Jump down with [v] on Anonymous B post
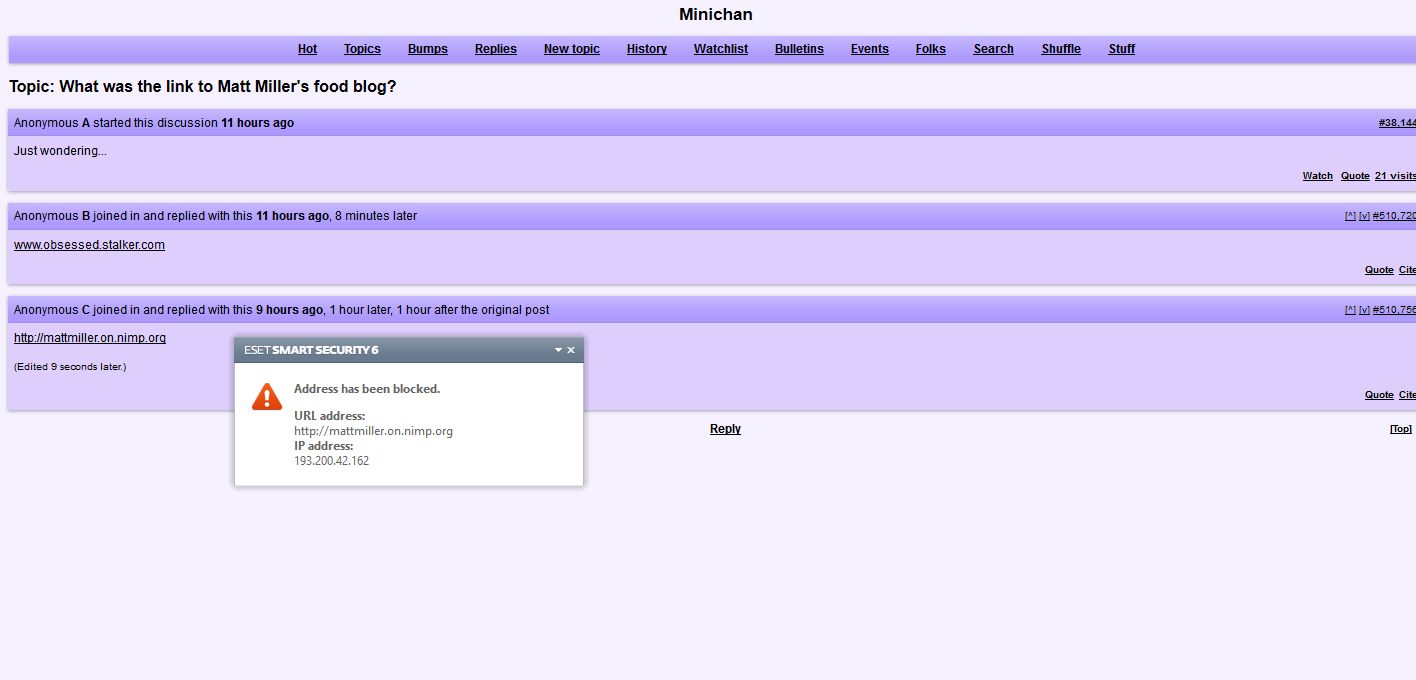This screenshot has height=680, width=1416. (1364, 216)
